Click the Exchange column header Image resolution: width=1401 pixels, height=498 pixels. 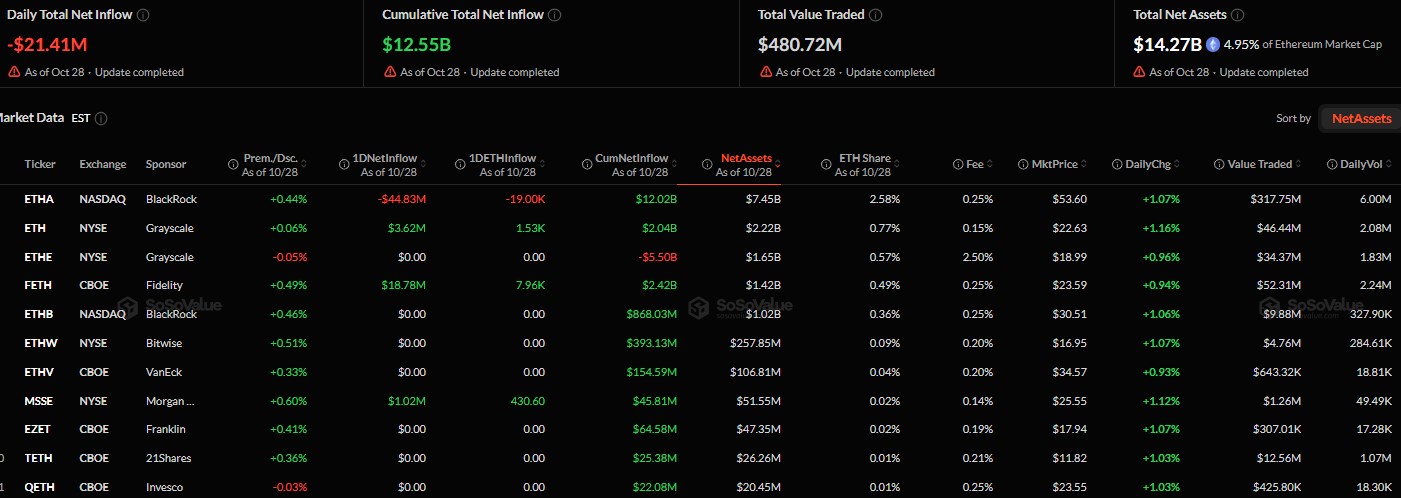(101, 164)
